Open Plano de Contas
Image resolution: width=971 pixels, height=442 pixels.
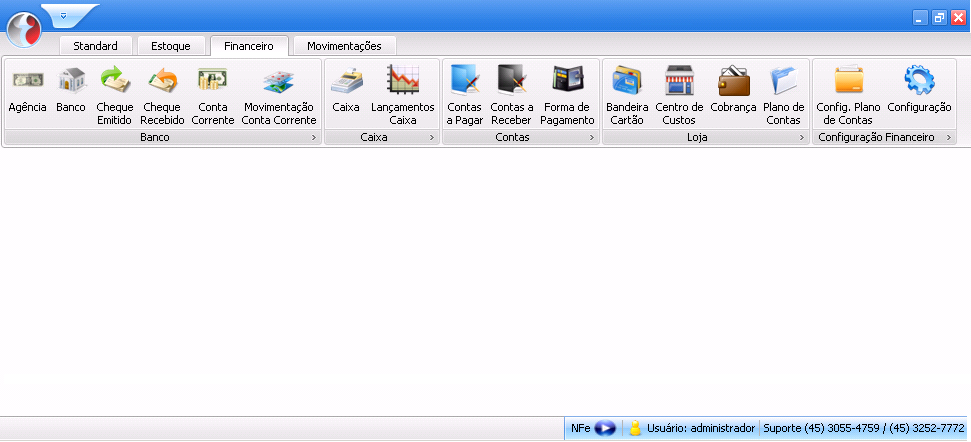pos(783,95)
